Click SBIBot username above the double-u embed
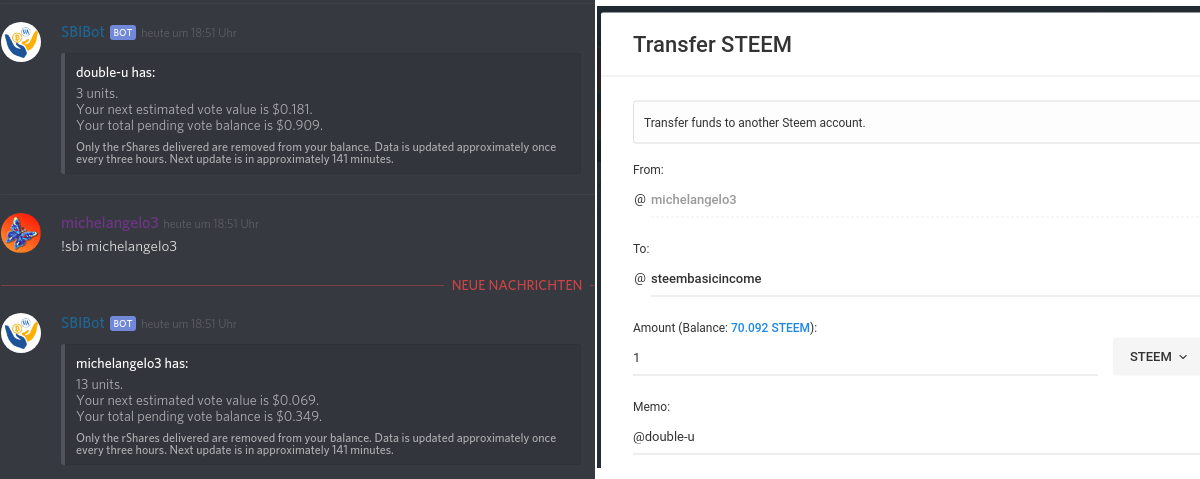 [83, 32]
